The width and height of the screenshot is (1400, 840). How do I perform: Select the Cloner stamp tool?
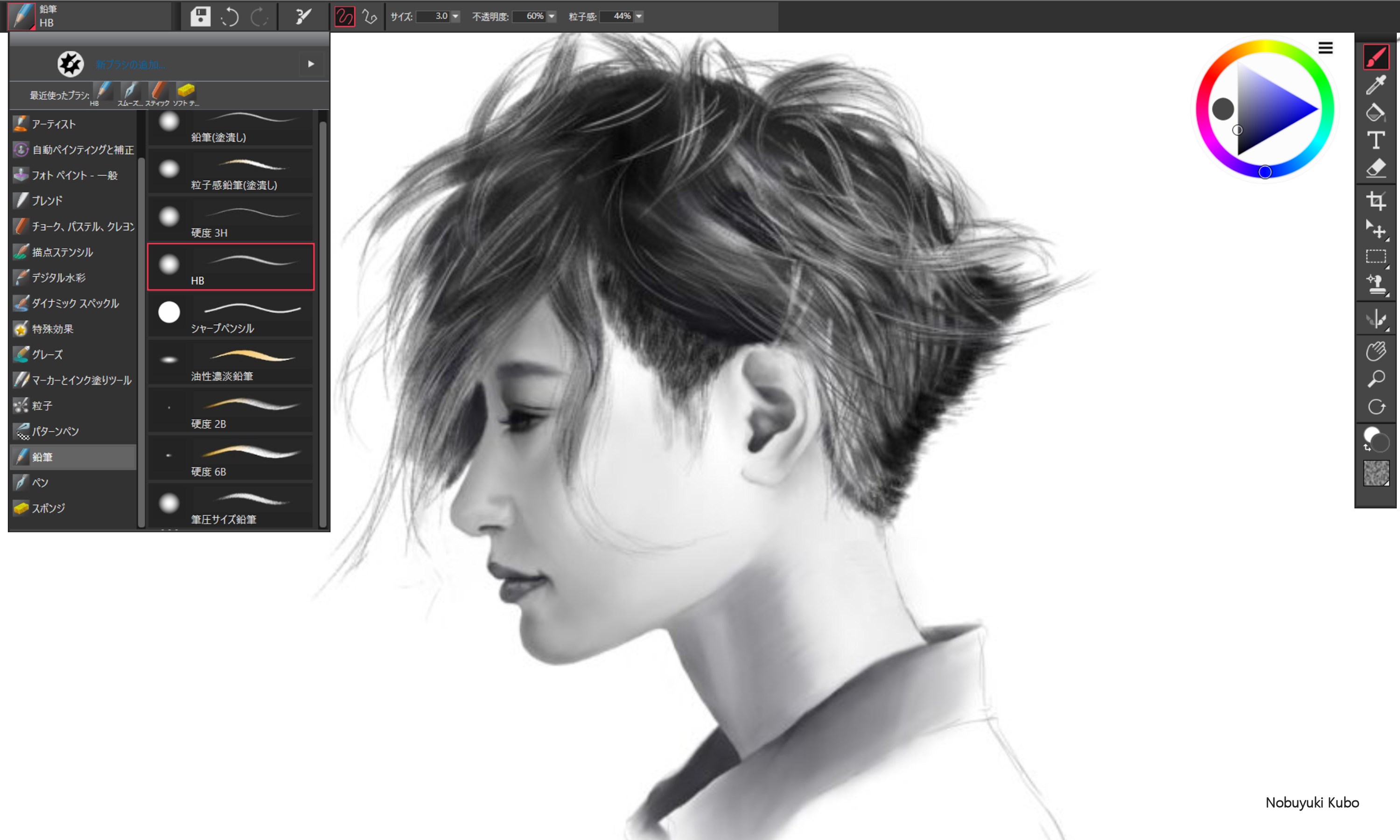pyautogui.click(x=1376, y=285)
